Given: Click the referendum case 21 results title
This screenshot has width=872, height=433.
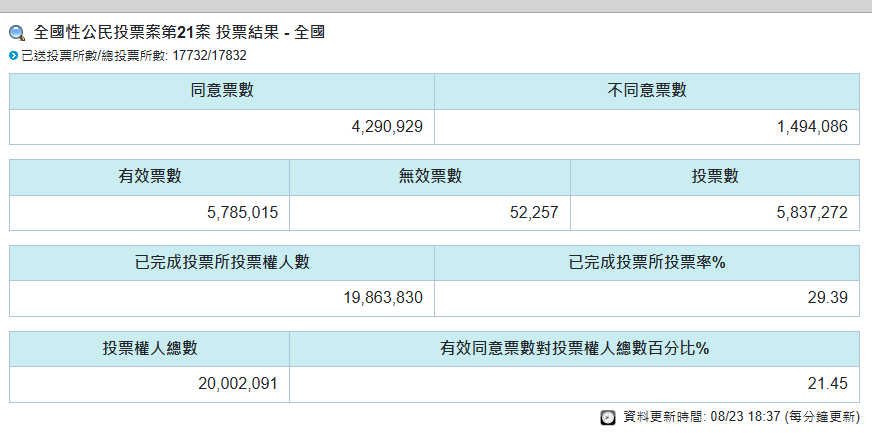Looking at the screenshot, I should 180,33.
